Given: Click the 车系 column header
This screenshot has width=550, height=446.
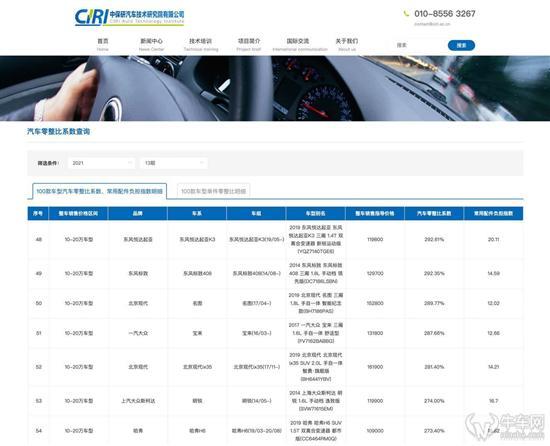Looking at the screenshot, I should (197, 213).
